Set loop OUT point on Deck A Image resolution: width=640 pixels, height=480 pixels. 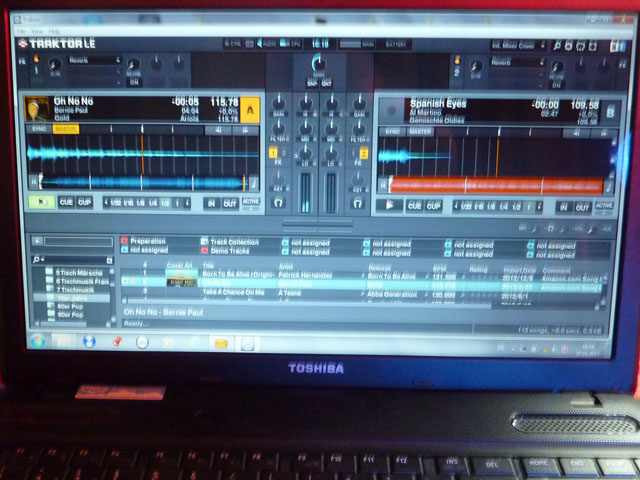(230, 203)
